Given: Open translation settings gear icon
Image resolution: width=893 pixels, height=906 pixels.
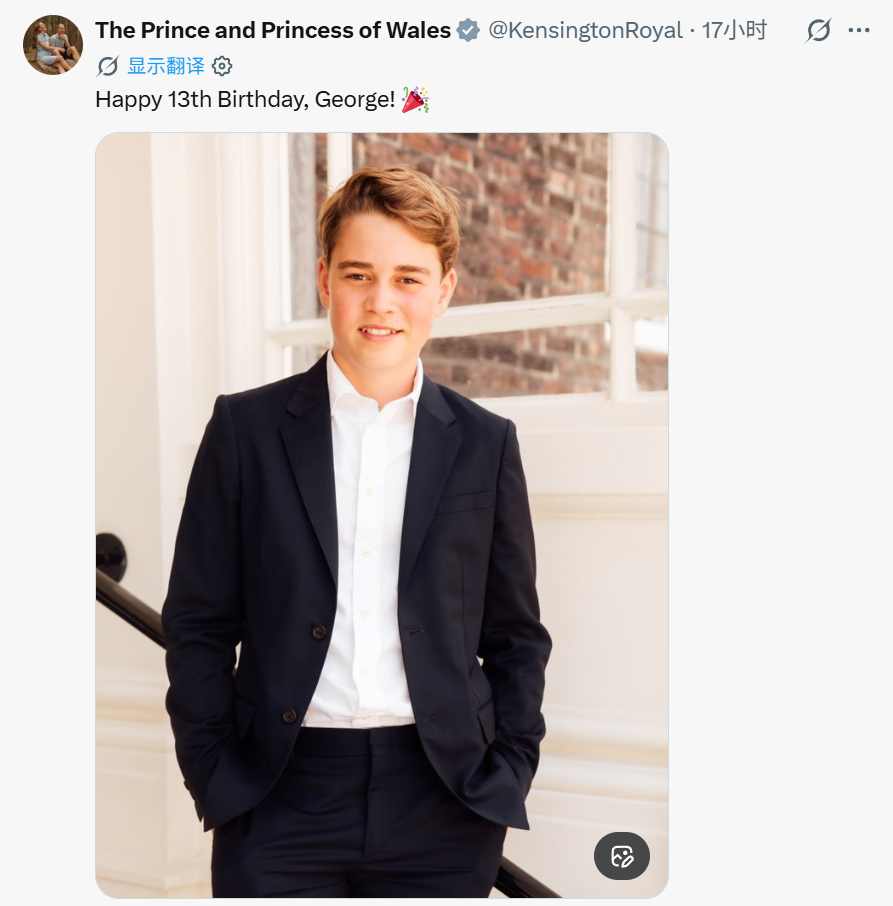Looking at the screenshot, I should (x=222, y=66).
